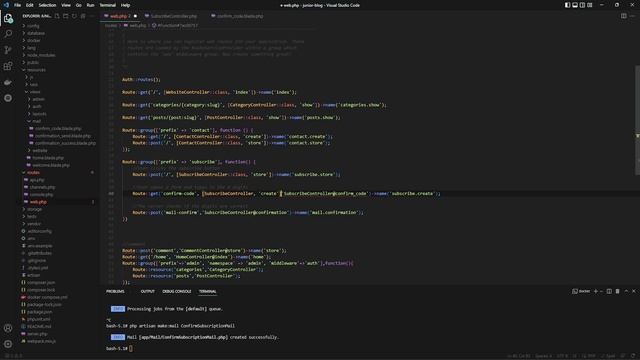The image size is (640, 360).
Task: Open the Run menu
Action: click(x=91, y=5)
